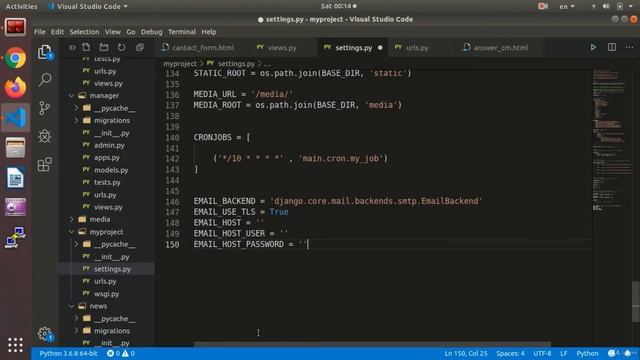
Task: Open the Debug view bug icon
Action: coord(44,136)
